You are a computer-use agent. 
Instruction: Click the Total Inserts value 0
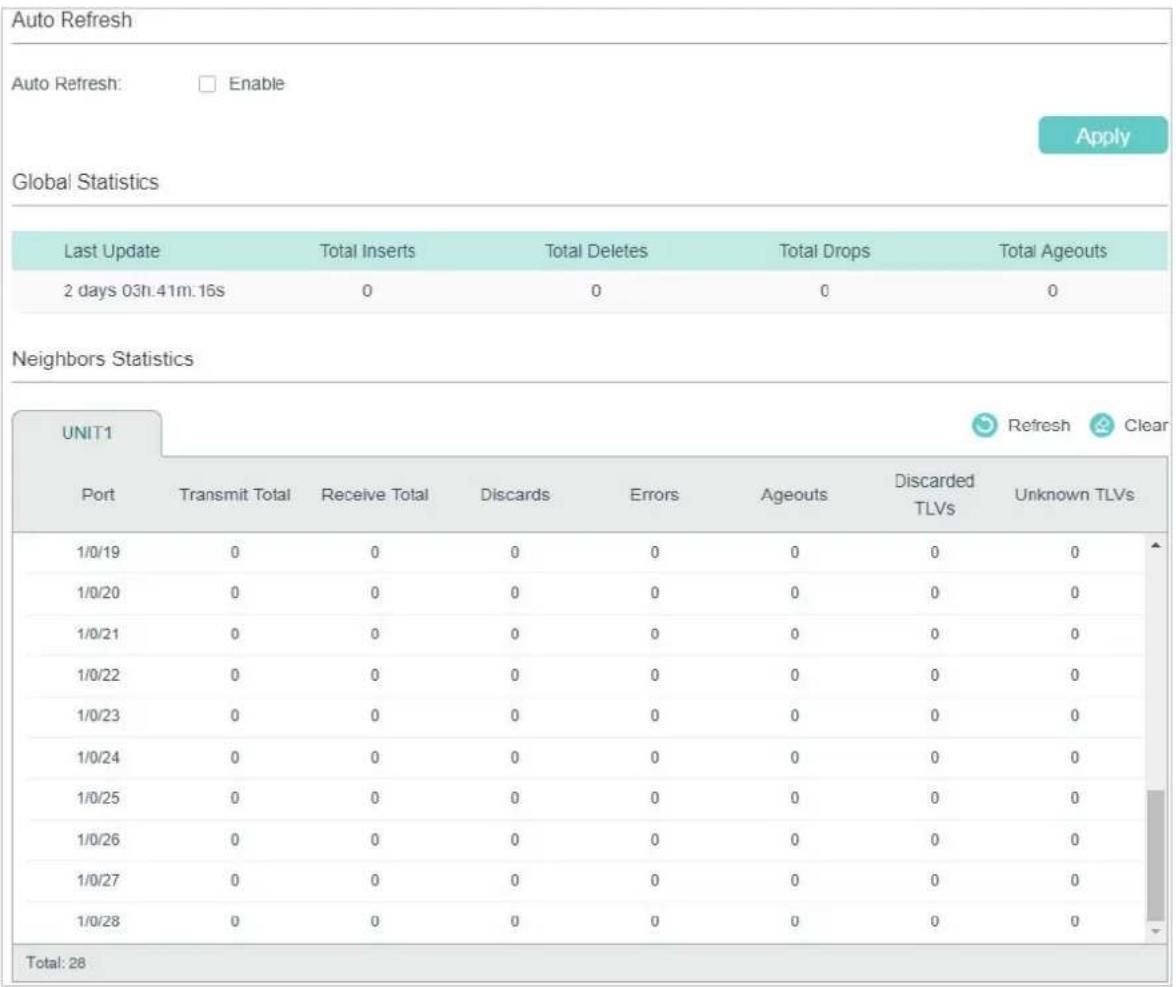(x=367, y=291)
